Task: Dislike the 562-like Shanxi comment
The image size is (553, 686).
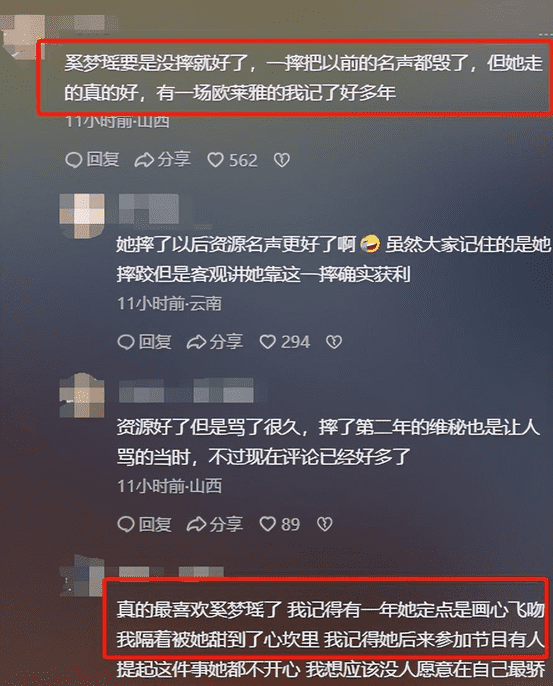Action: (282, 160)
